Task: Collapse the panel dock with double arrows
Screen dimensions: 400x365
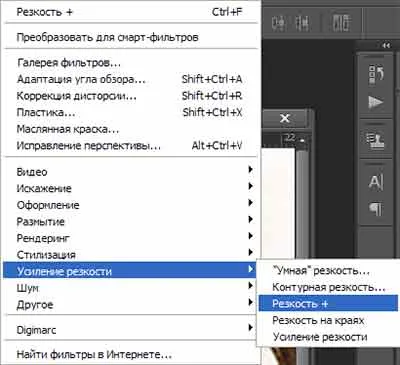Action: [386, 45]
